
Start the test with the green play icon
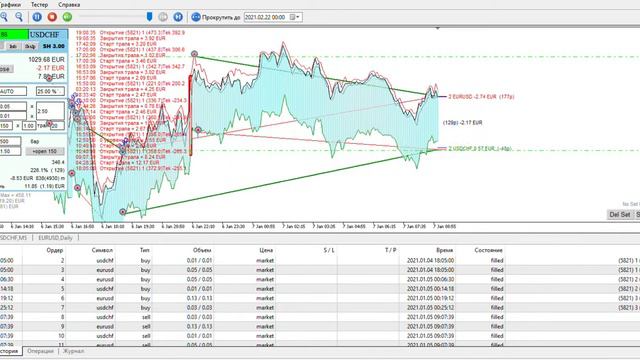67,17
